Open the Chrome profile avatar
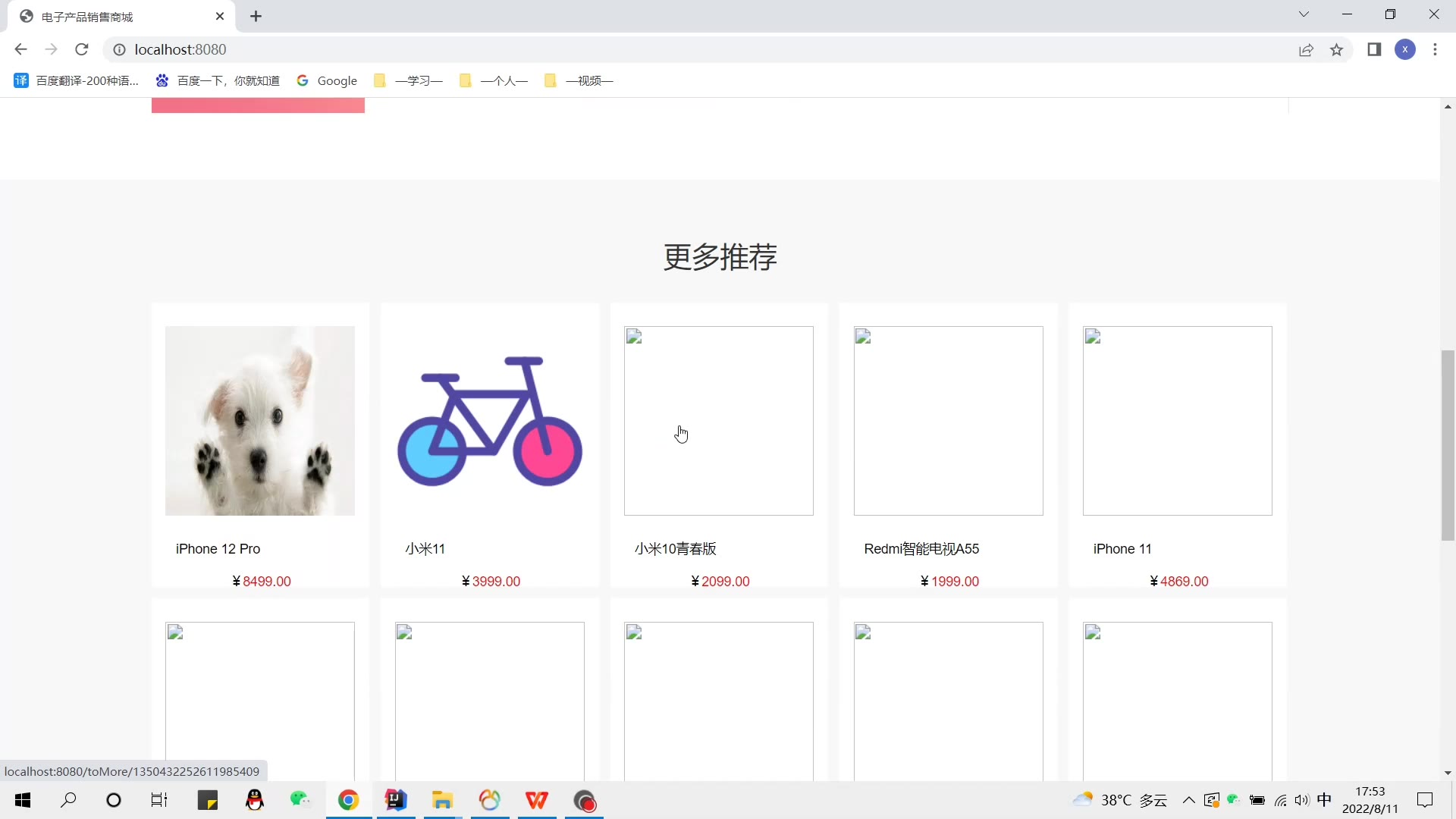 [1405, 49]
